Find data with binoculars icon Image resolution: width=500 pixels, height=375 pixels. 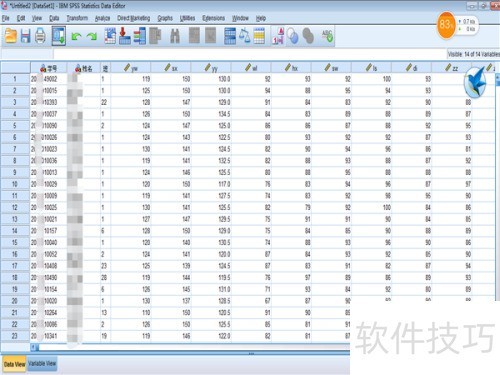[175, 36]
